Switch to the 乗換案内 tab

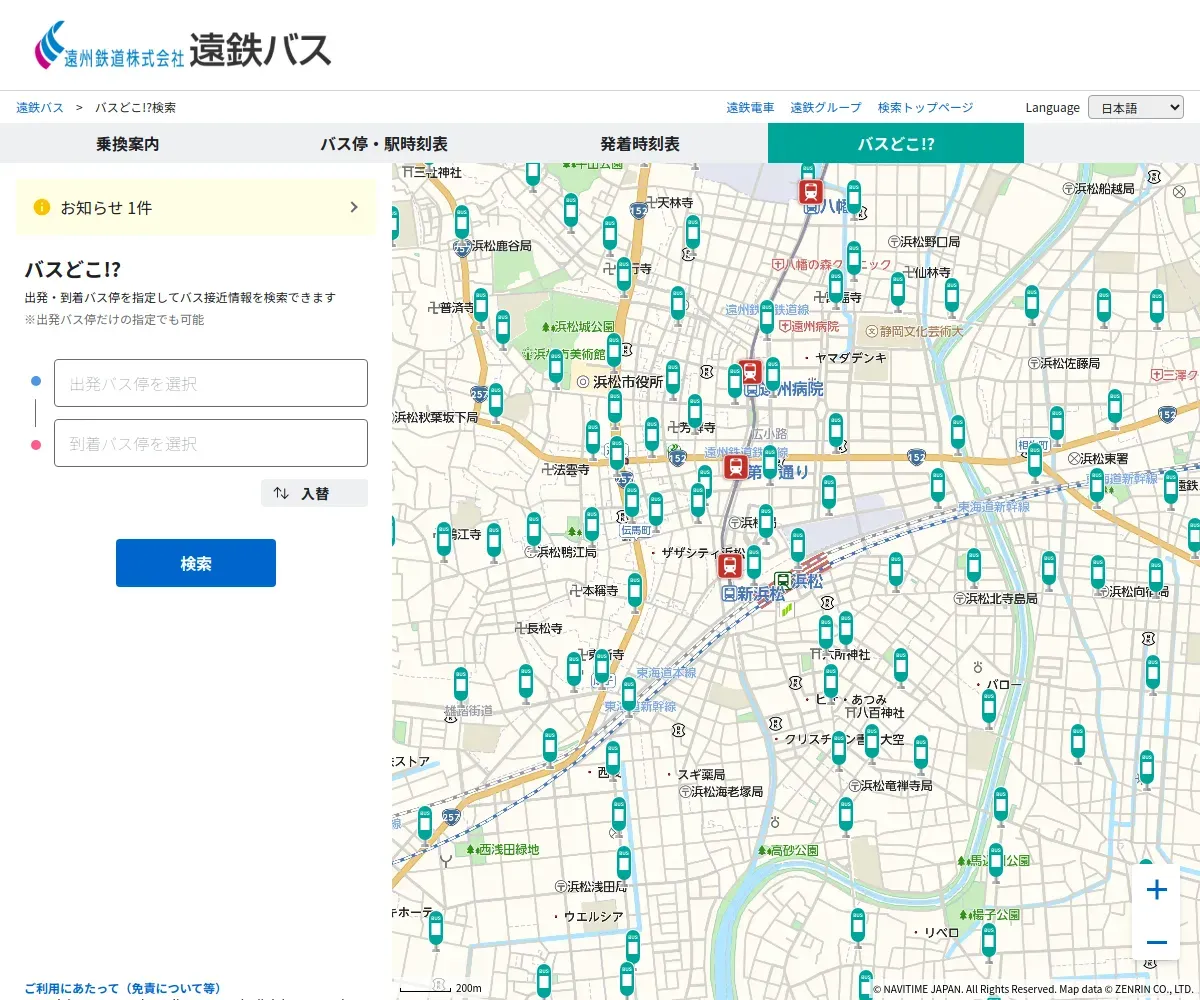click(x=128, y=143)
